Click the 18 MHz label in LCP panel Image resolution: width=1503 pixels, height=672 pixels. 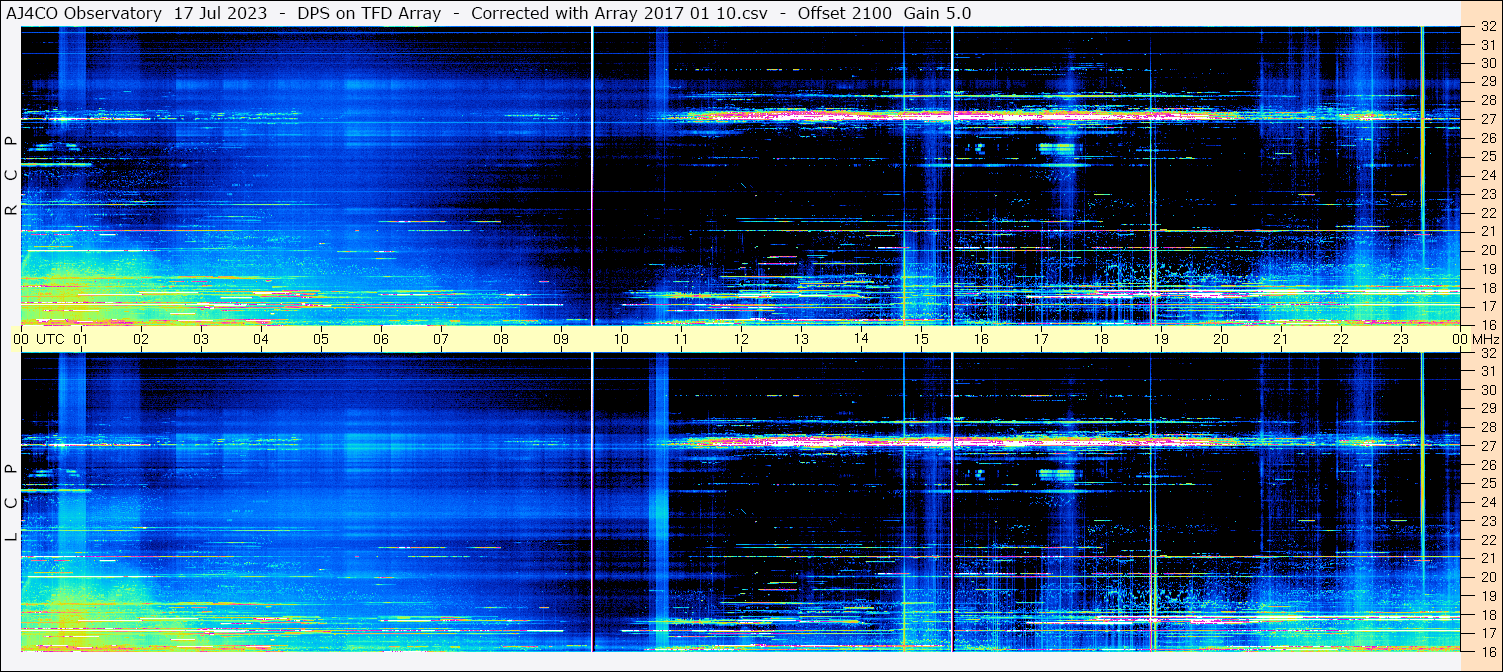(1487, 614)
